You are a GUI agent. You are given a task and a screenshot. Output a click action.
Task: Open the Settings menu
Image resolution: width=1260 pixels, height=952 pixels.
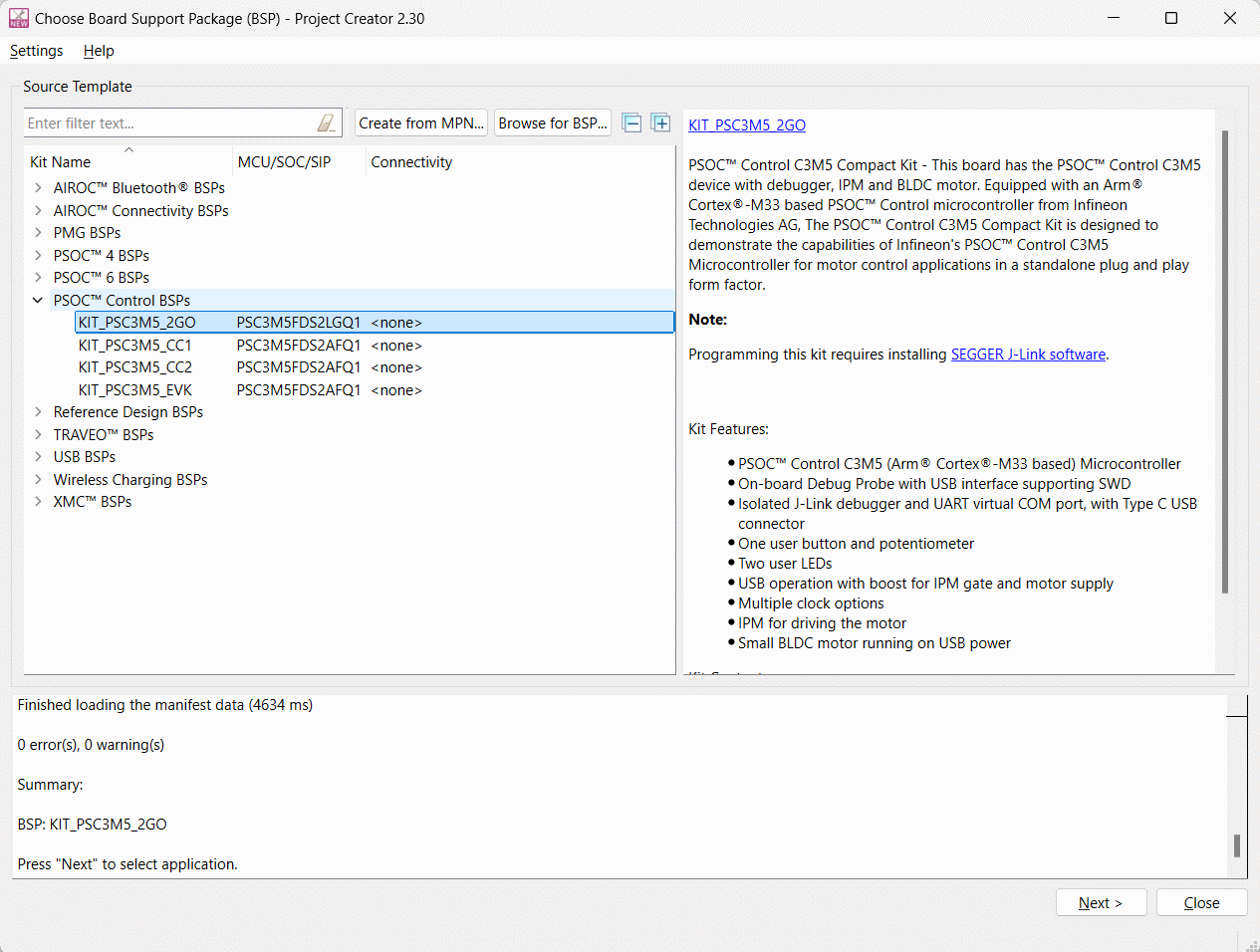[36, 51]
